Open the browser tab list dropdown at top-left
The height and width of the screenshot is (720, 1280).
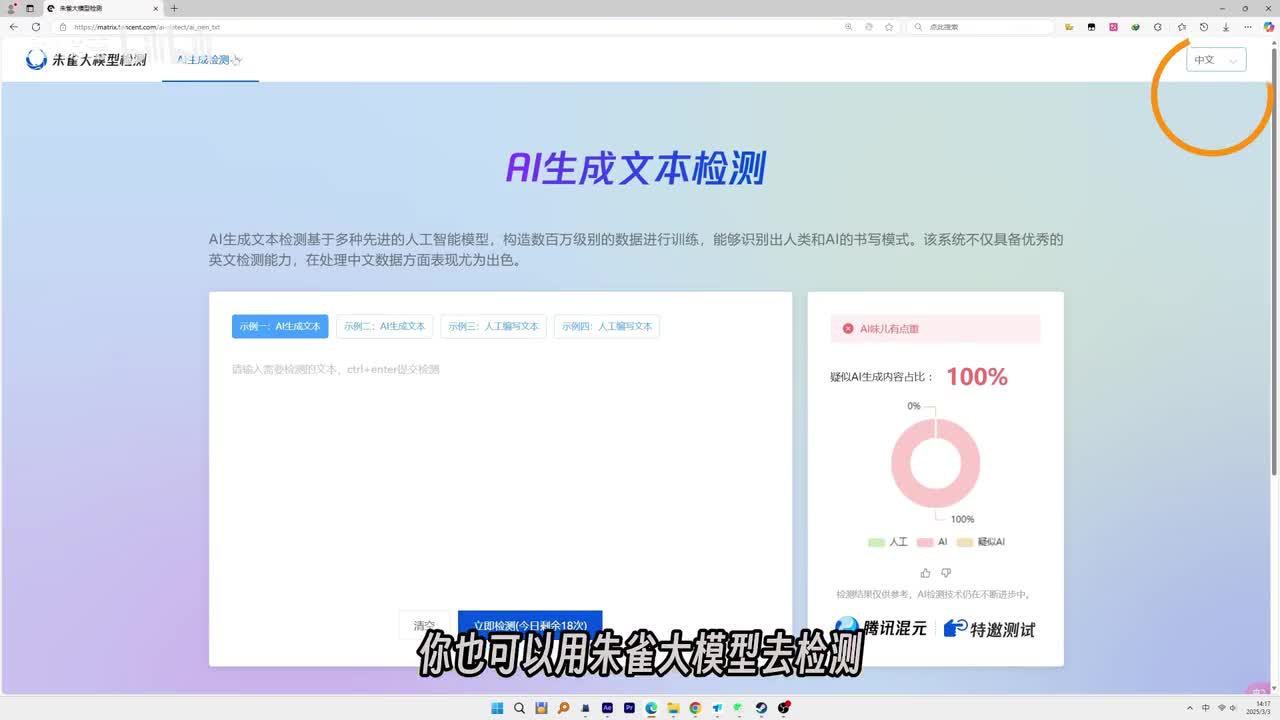[x=30, y=8]
